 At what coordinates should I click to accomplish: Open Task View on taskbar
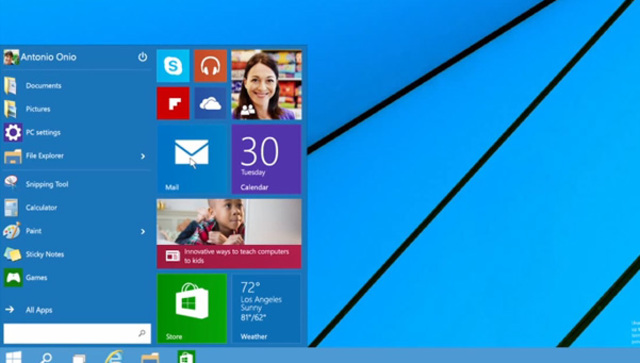coord(79,359)
